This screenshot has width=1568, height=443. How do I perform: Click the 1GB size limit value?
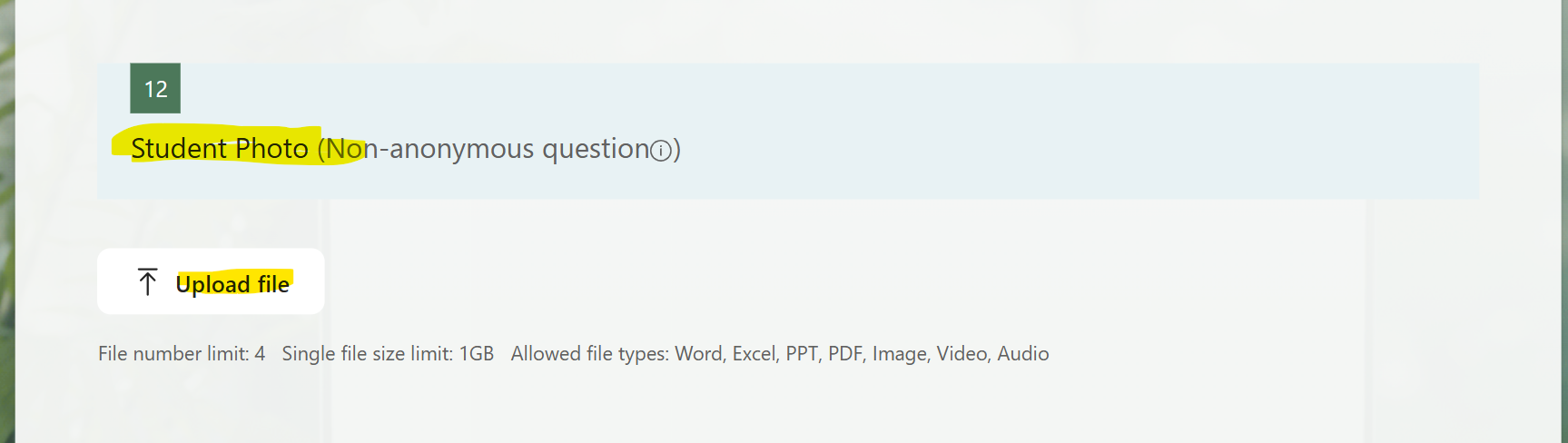[476, 354]
